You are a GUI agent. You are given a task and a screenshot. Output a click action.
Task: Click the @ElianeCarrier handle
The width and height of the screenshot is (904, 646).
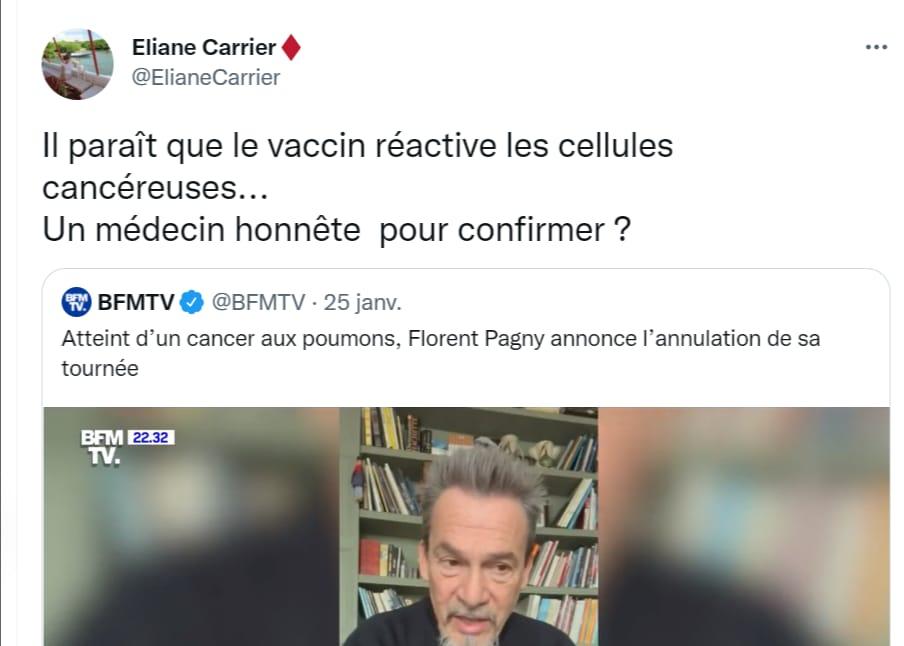pyautogui.click(x=206, y=77)
